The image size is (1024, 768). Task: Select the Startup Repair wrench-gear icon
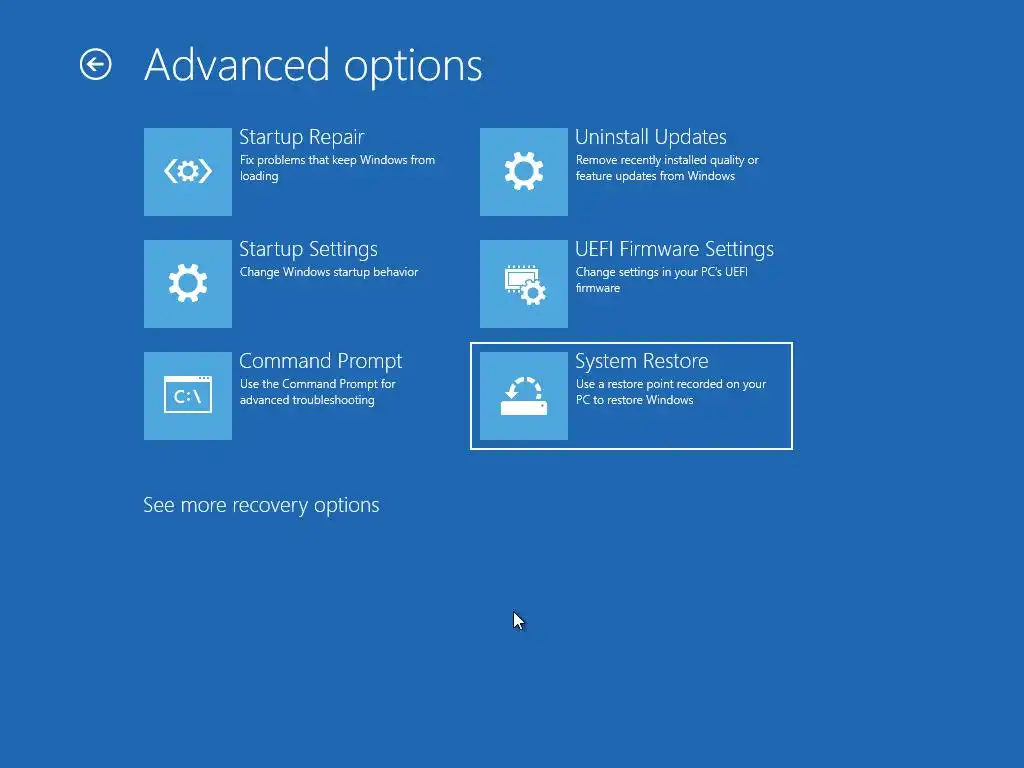tap(188, 172)
